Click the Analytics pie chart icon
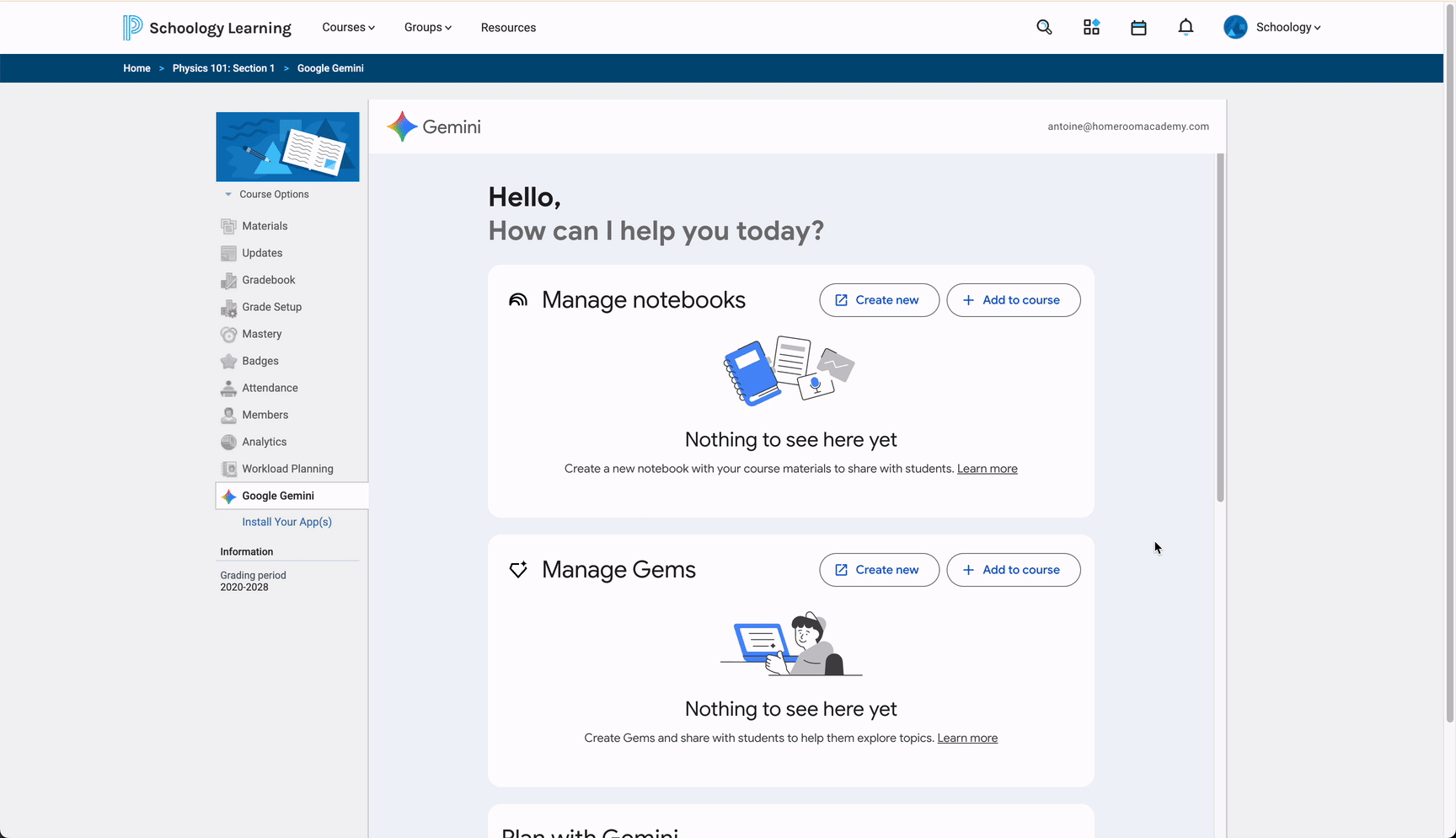Screen dimensions: 1456x838 (x=228, y=442)
